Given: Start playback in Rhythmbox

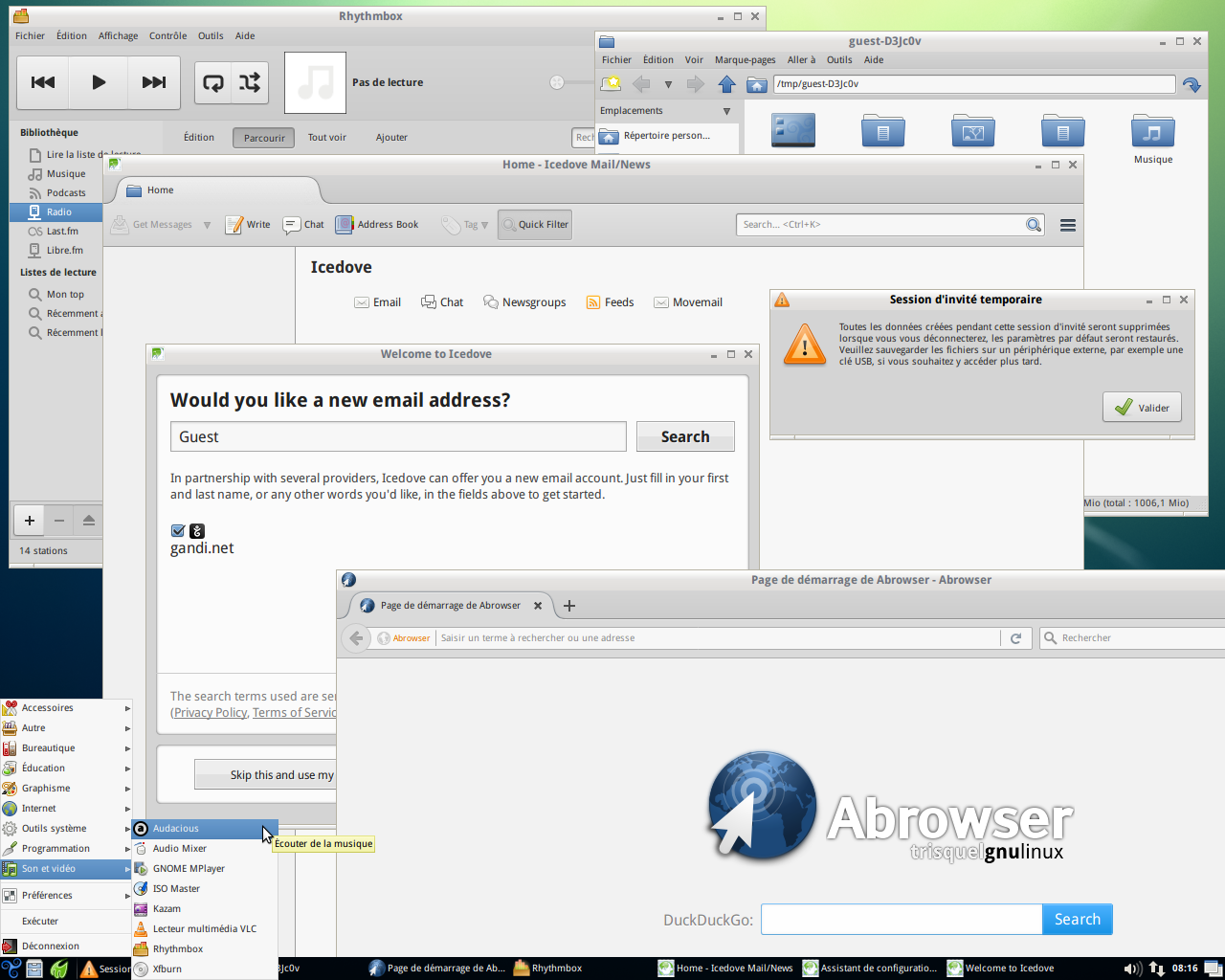Looking at the screenshot, I should click(99, 82).
